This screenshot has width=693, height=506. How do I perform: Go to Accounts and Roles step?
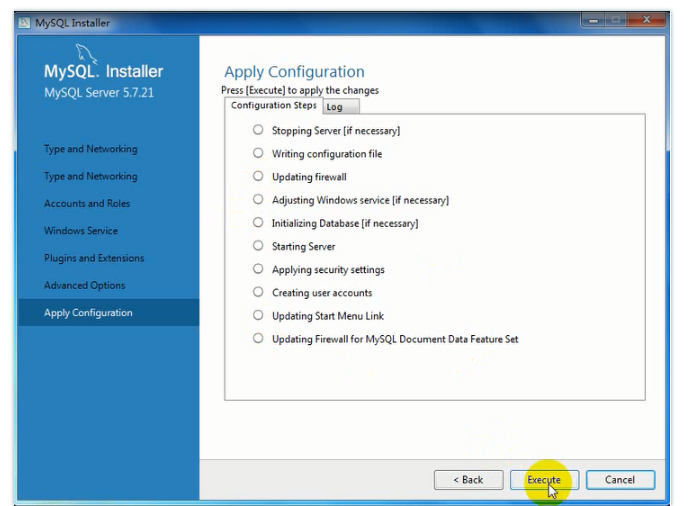(87, 203)
